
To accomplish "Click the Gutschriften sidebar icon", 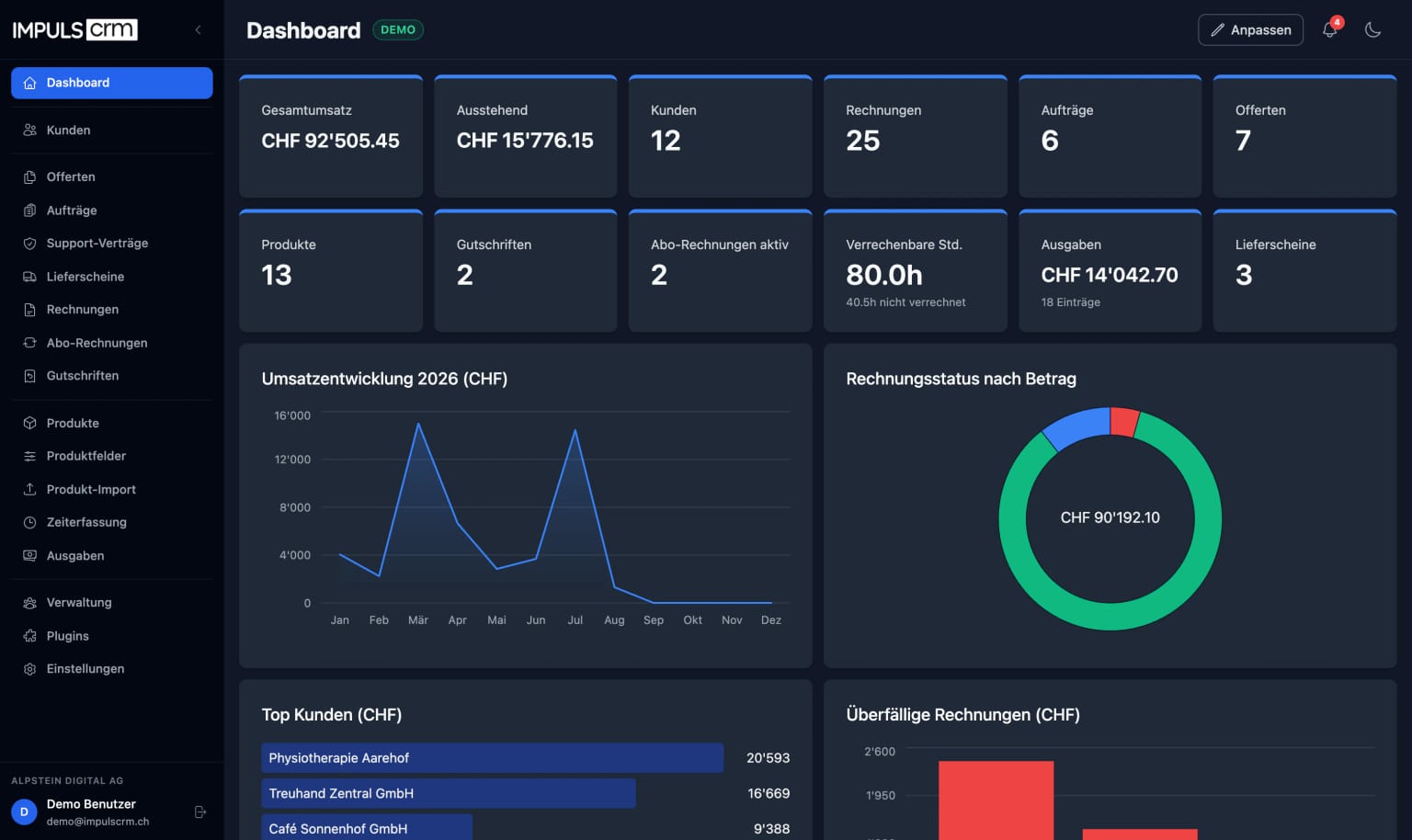I will coord(29,376).
